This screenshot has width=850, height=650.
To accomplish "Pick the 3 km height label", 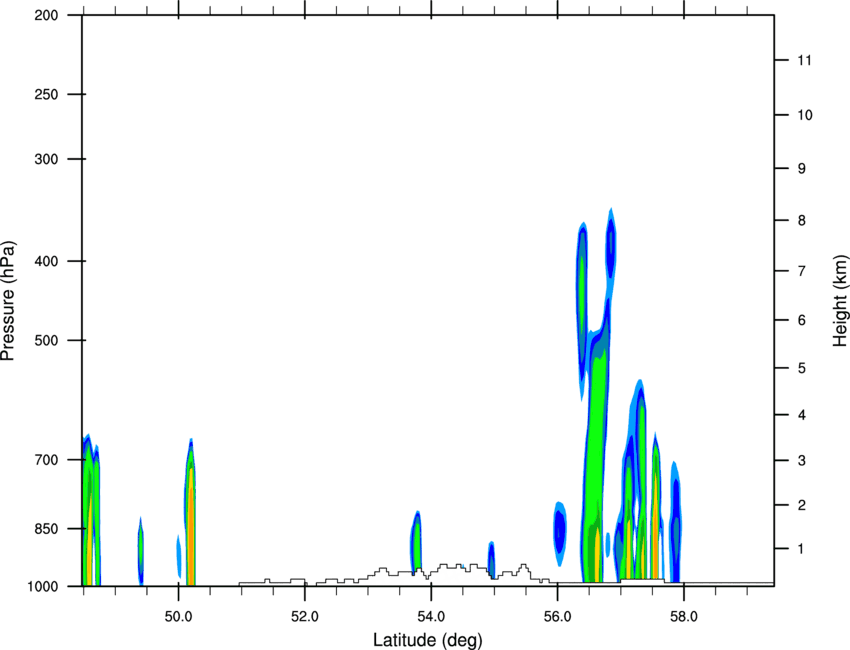I will click(x=802, y=461).
